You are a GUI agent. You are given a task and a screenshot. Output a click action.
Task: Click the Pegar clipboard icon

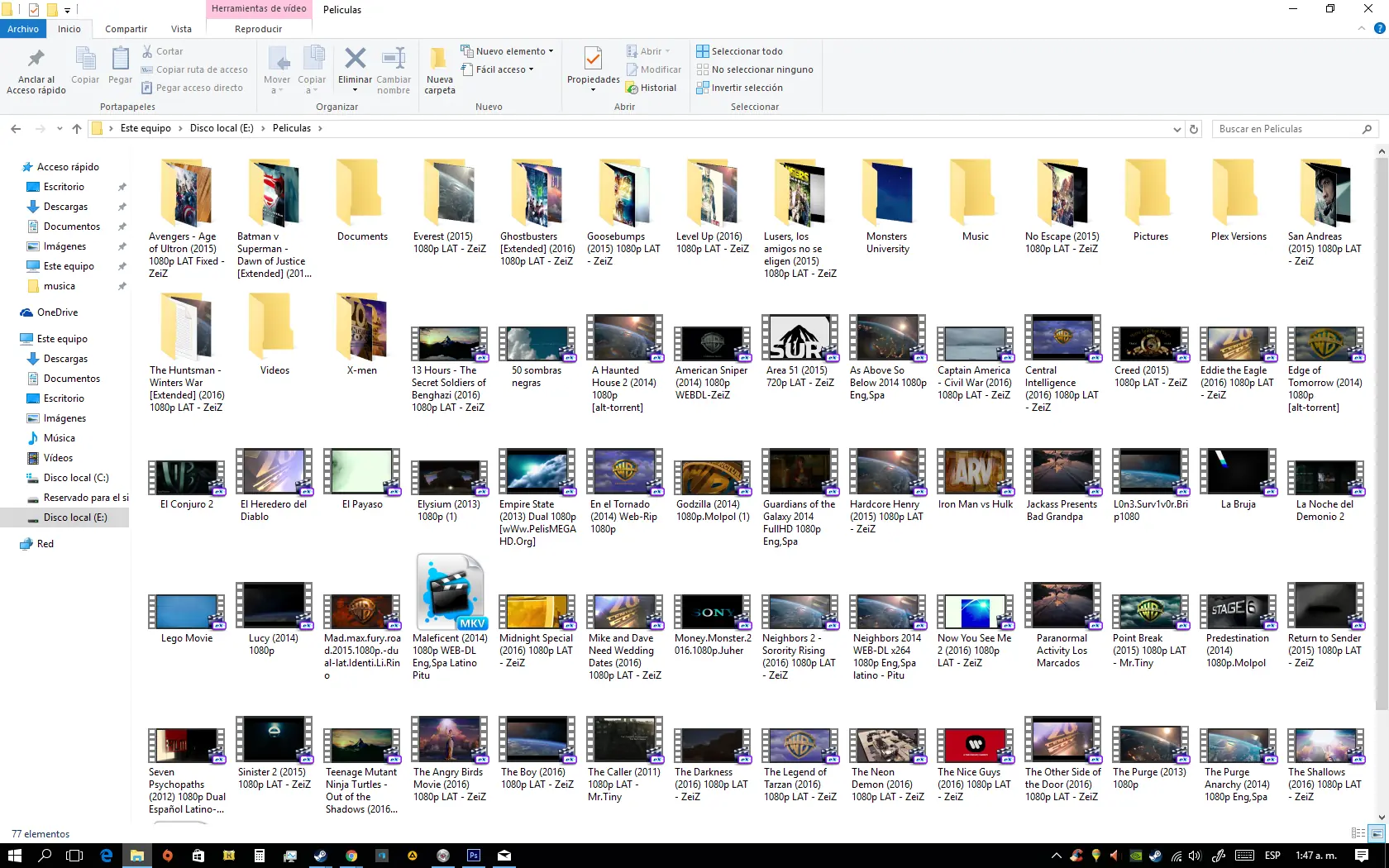(120, 65)
